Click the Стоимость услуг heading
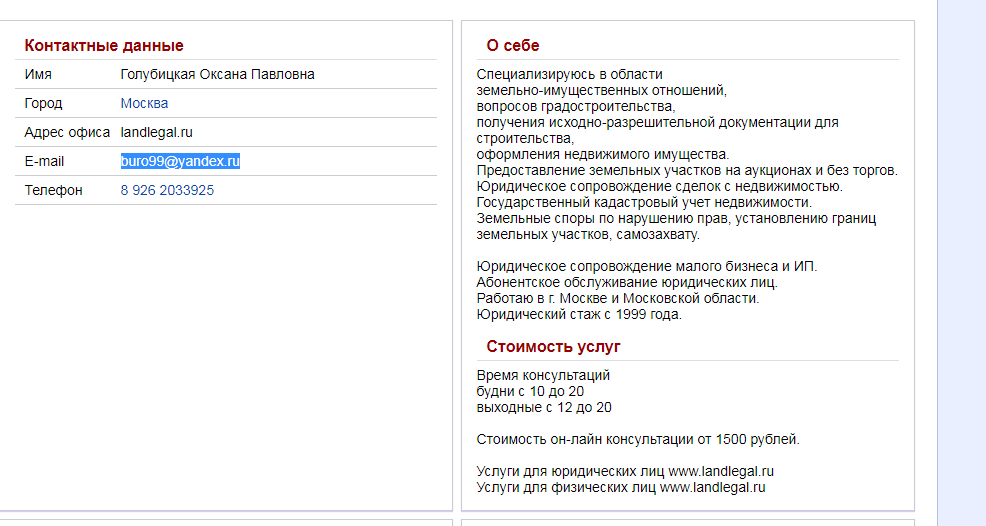Viewport: 986px width, 526px height. [x=553, y=346]
